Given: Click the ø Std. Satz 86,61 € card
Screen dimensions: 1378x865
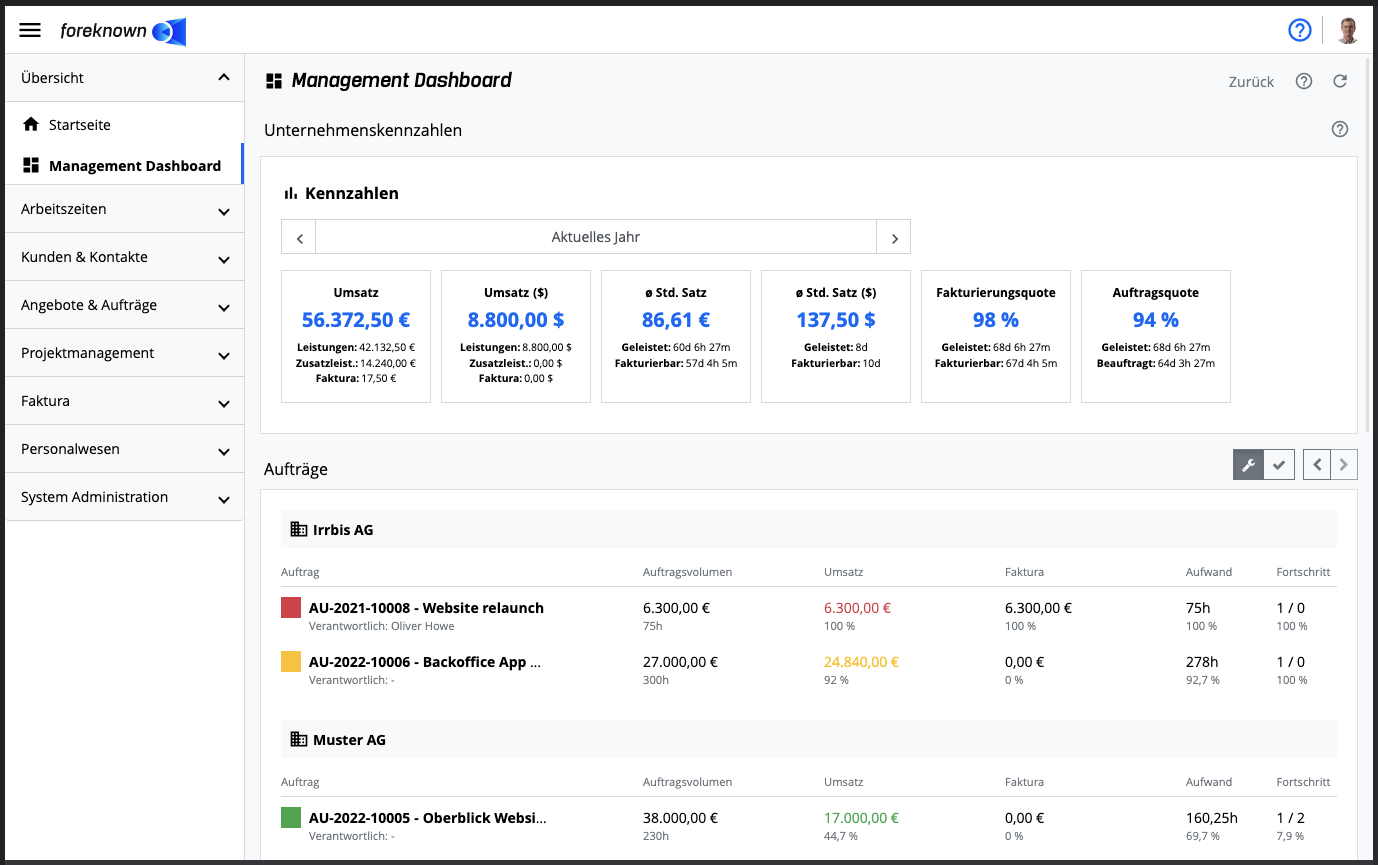Looking at the screenshot, I should click(x=676, y=336).
